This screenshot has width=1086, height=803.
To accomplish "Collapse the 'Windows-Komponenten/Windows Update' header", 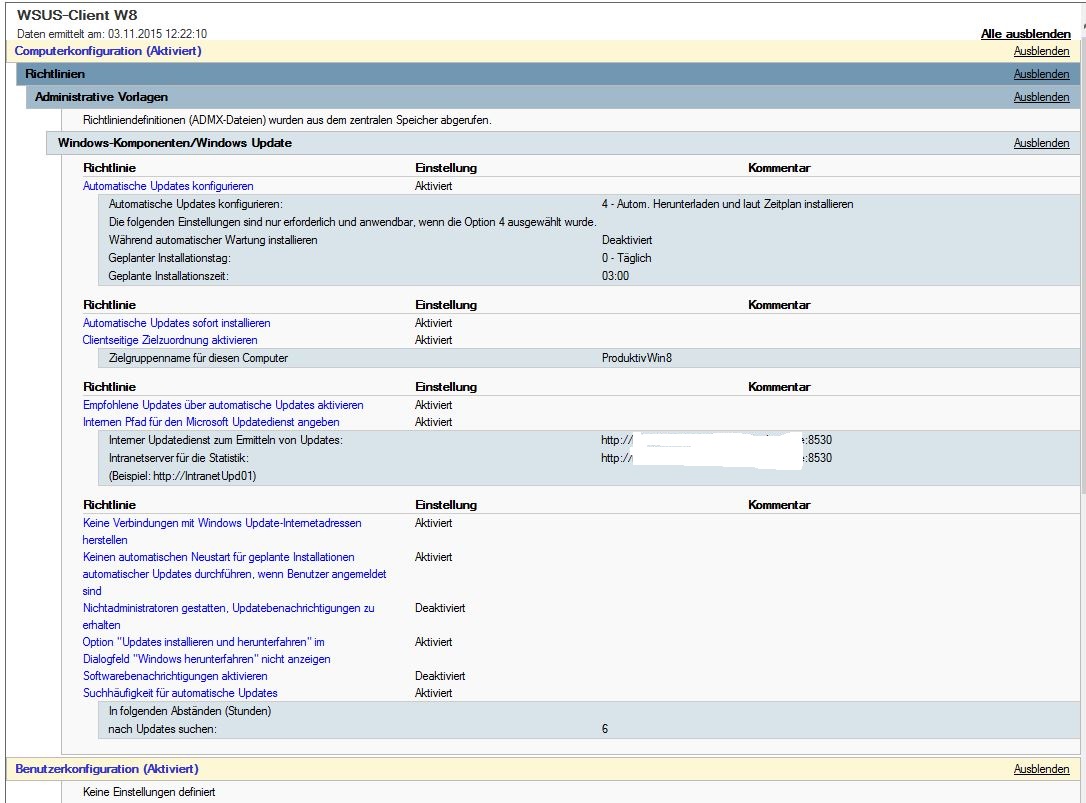I will pos(175,143).
